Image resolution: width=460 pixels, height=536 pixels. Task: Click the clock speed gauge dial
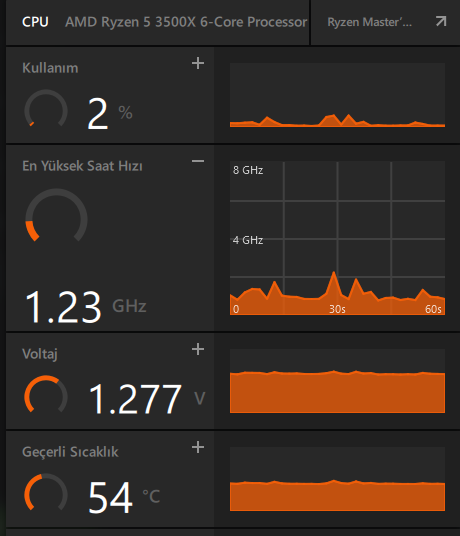pos(56,216)
